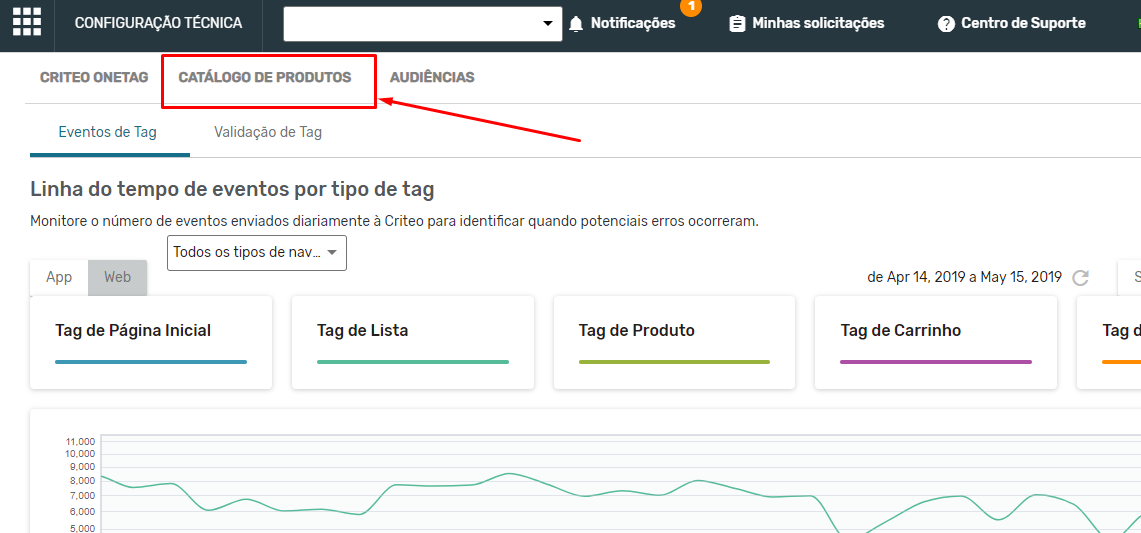Click blue line under Tag de Página Inicial

click(151, 362)
